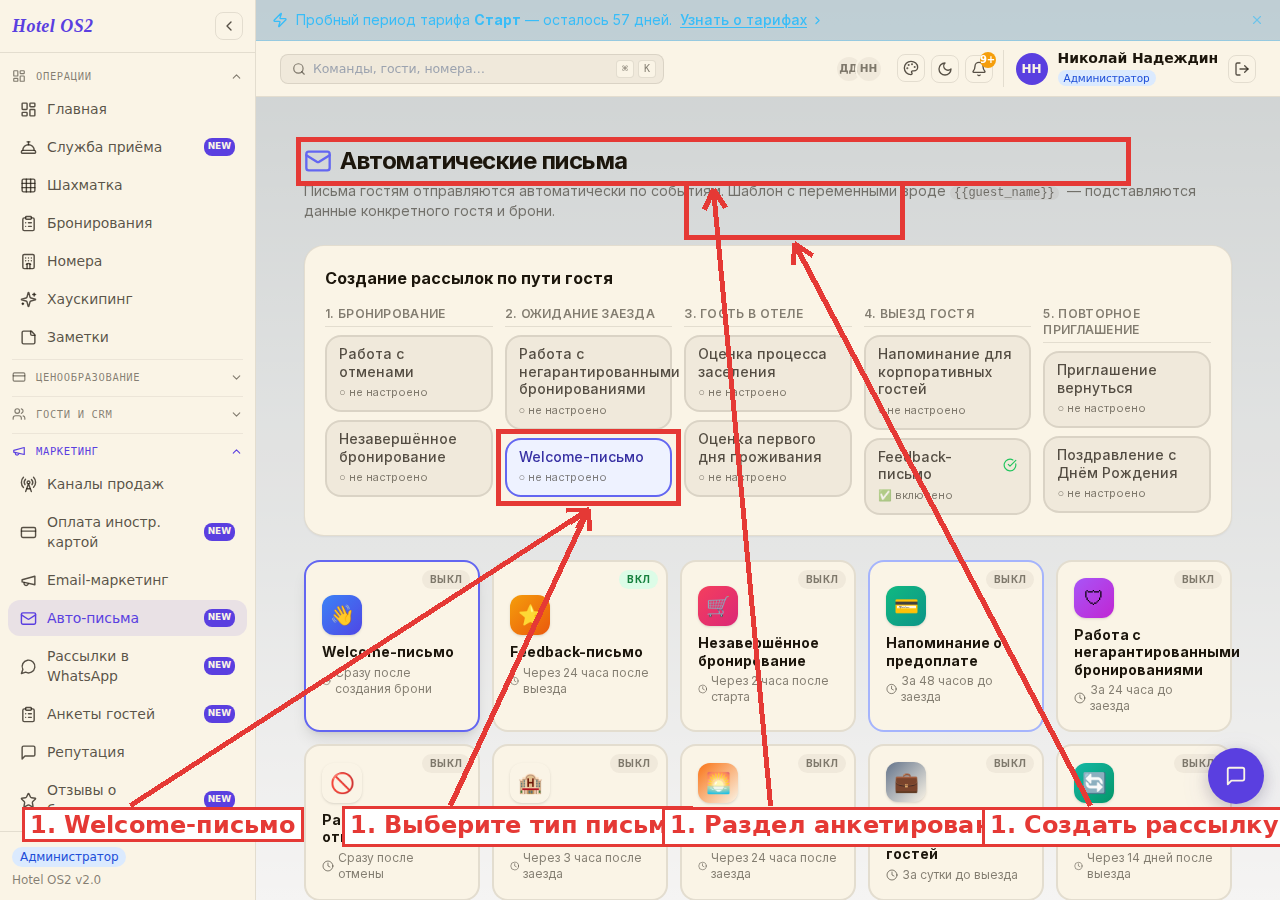Viewport: 1280px width, 900px height.
Task: Open Номера in the sidebar
Action: [x=127, y=261]
